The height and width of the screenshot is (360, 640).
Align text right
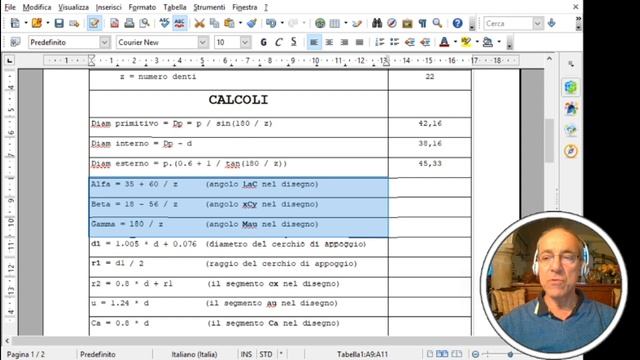[344, 42]
